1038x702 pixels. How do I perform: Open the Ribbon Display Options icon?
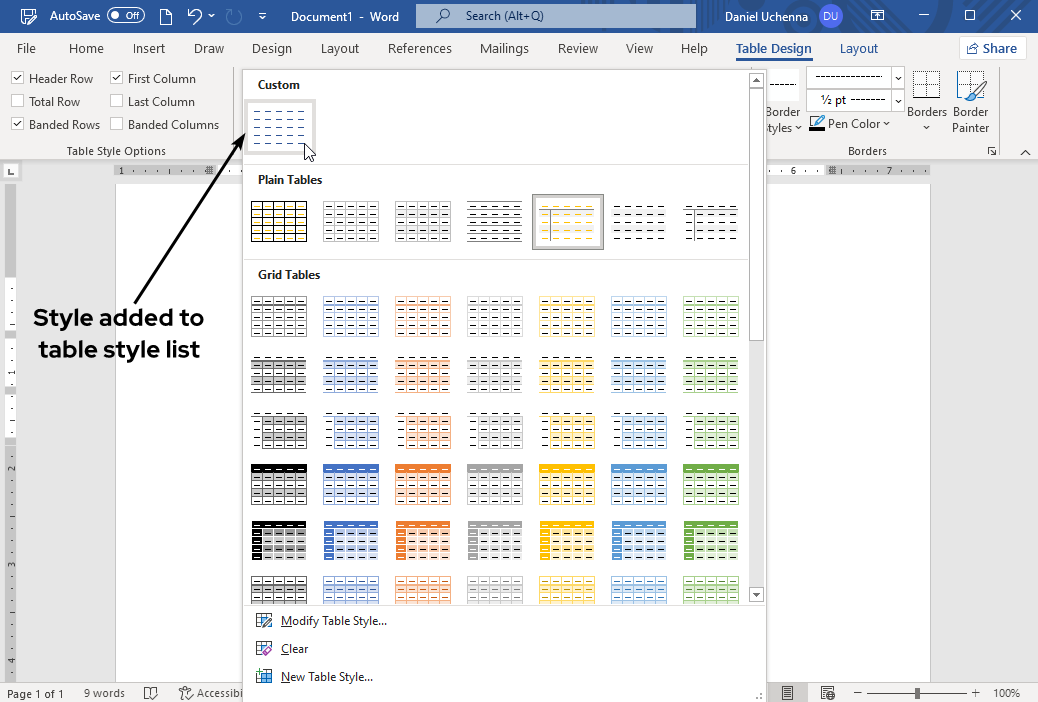click(x=877, y=16)
